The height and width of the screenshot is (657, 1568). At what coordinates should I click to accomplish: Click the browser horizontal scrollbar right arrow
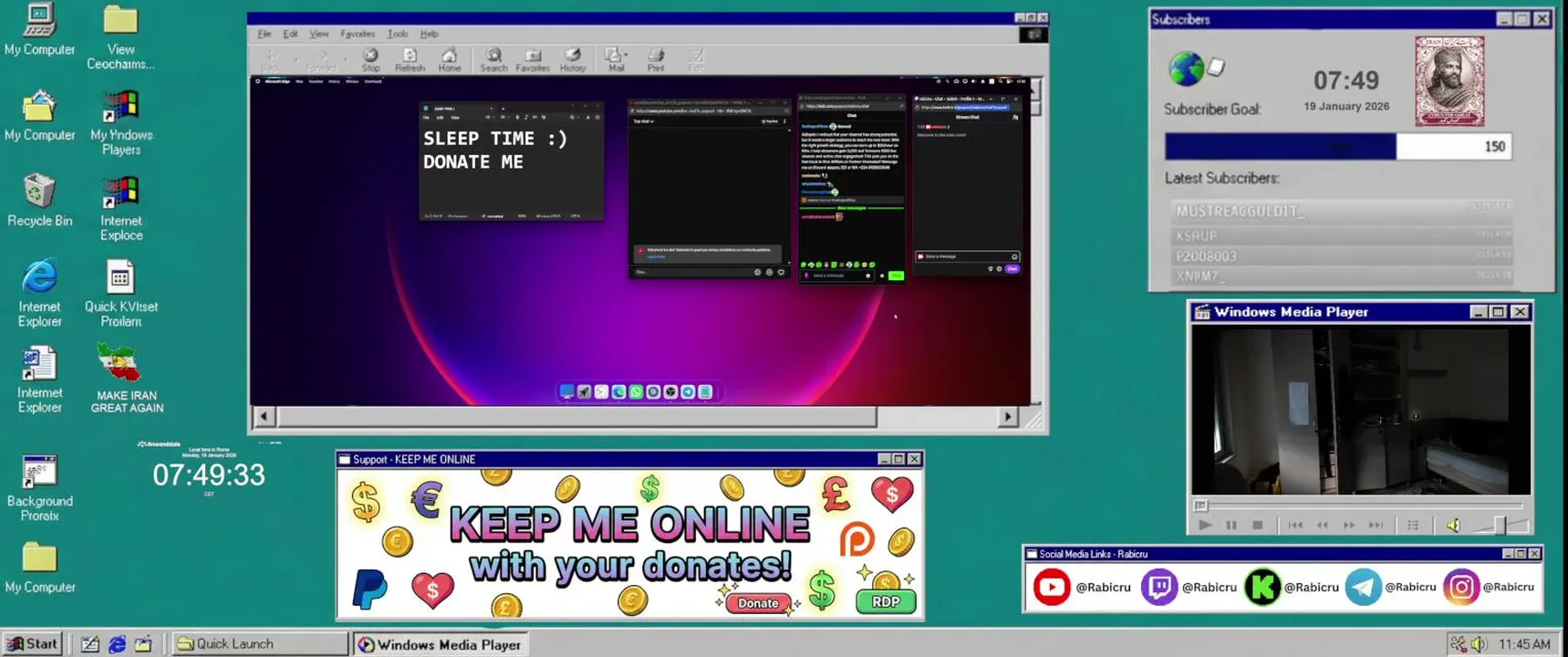click(1008, 417)
